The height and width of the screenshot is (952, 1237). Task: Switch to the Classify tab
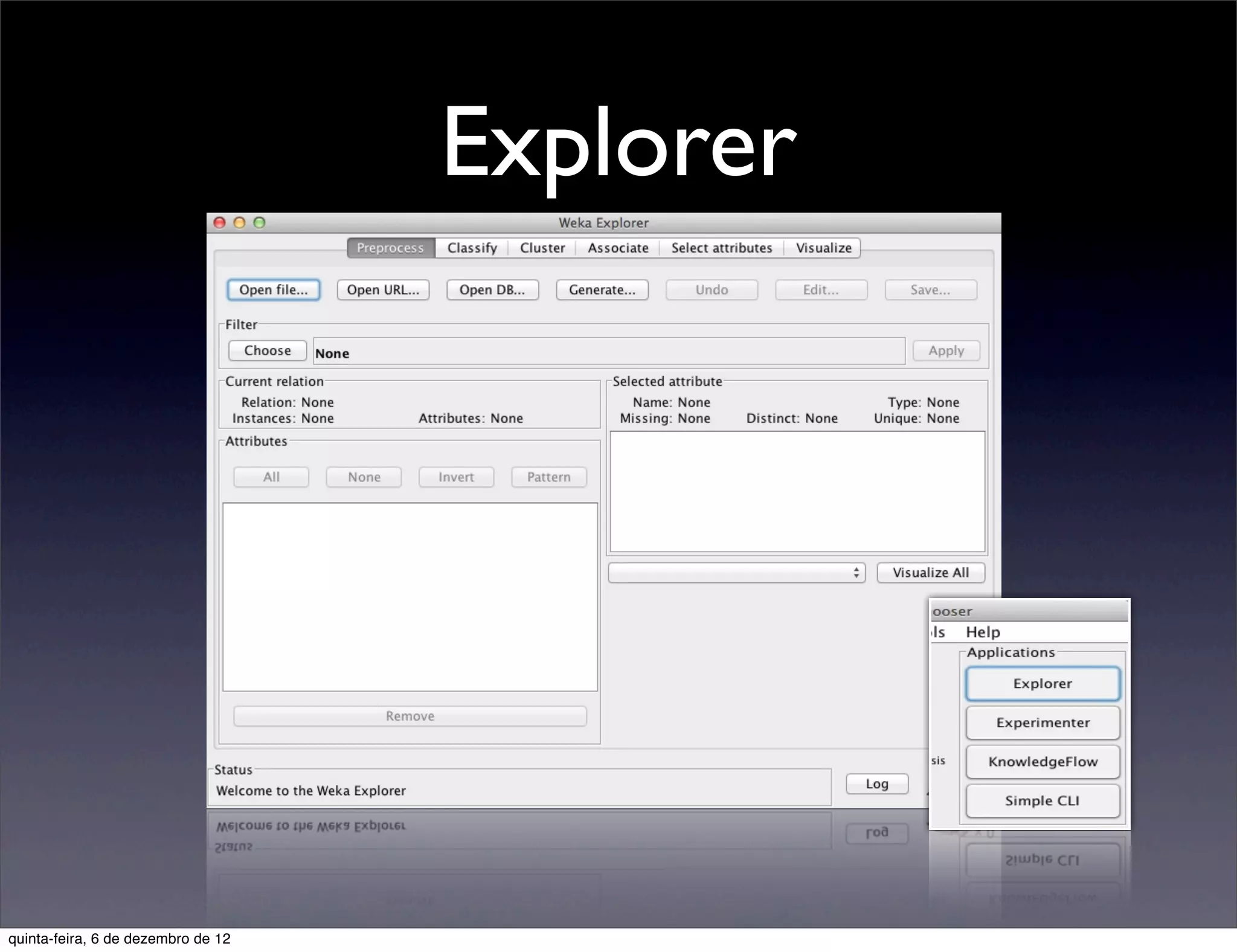point(472,248)
